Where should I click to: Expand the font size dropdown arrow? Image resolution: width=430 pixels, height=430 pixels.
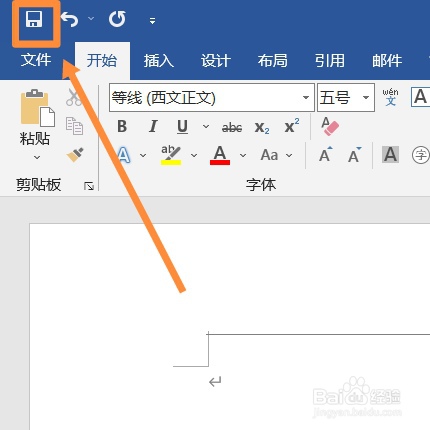[366, 98]
